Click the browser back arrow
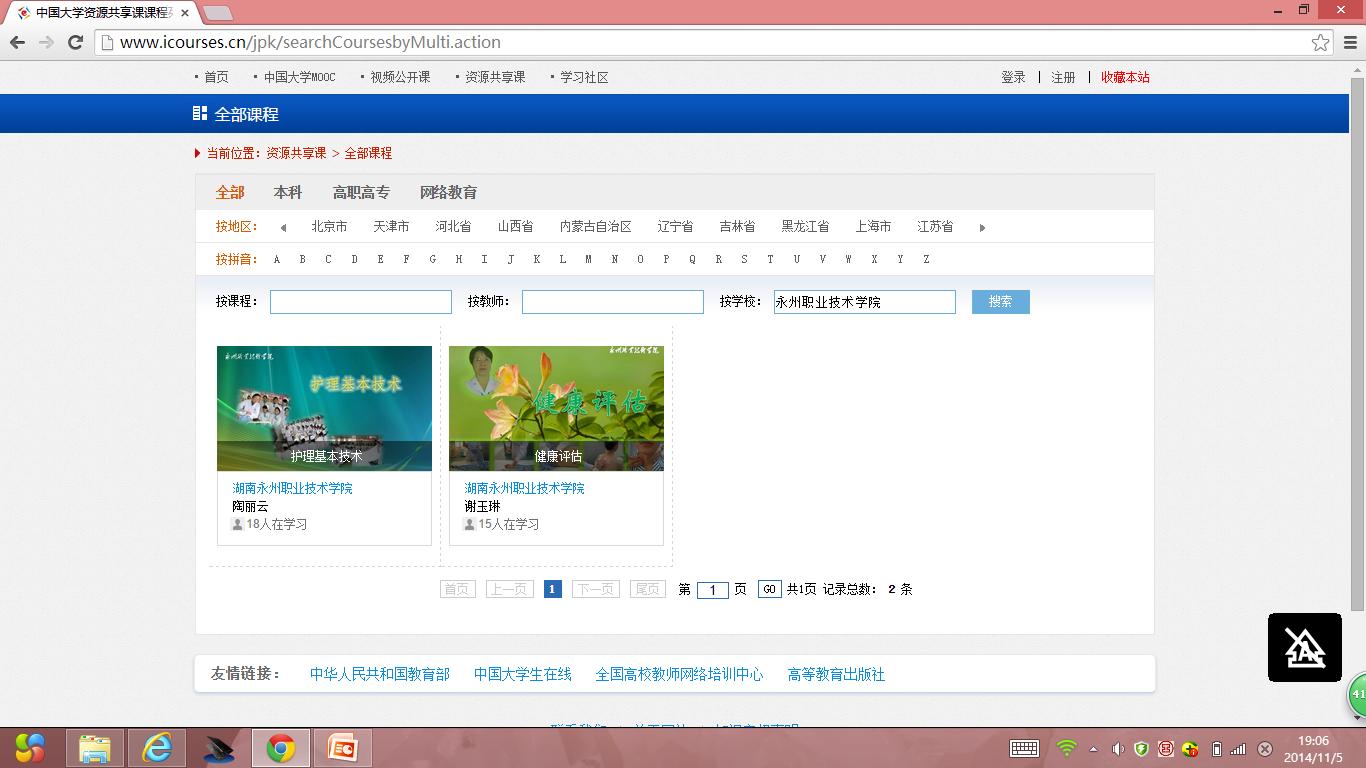The width and height of the screenshot is (1366, 768). (x=17, y=42)
